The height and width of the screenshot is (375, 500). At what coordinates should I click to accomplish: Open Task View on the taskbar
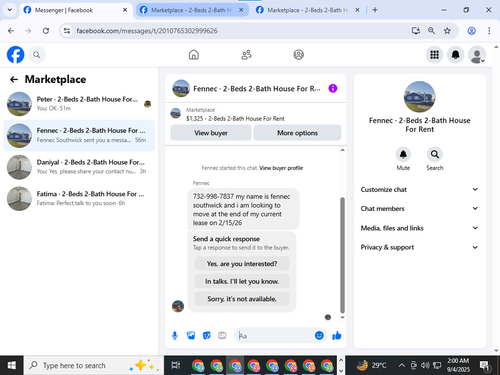click(175, 366)
